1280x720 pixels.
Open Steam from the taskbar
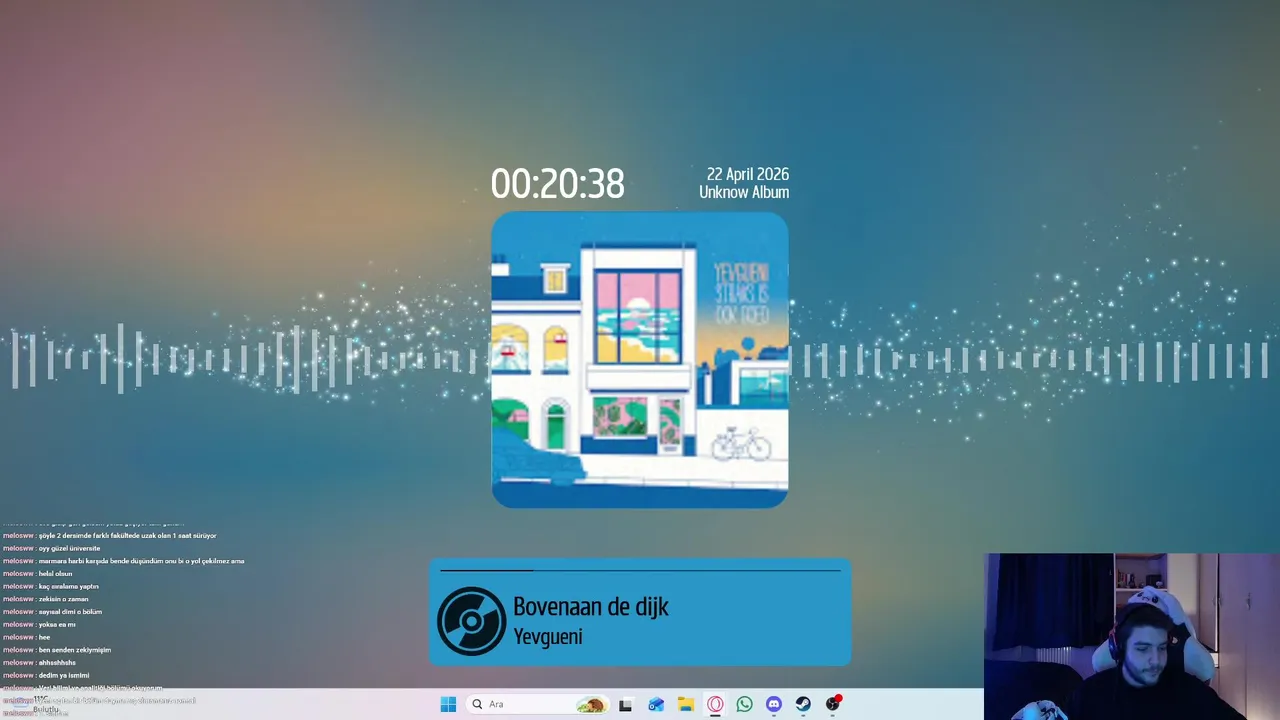(803, 704)
